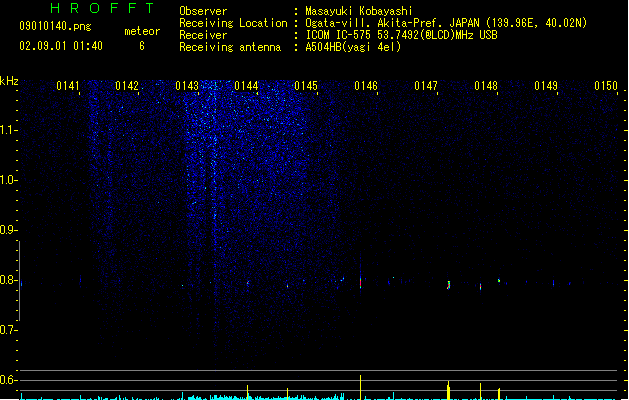The height and width of the screenshot is (400, 629).
Task: Click the 0143 time marker
Action: pos(187,86)
